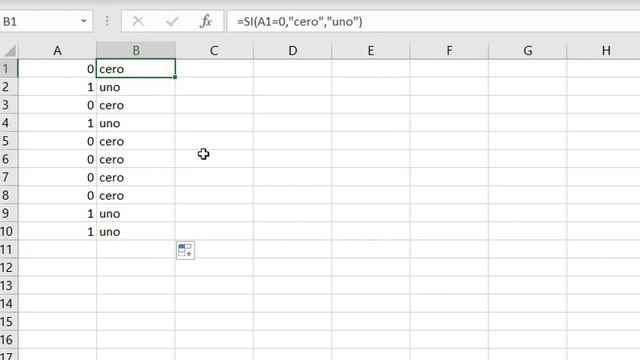This screenshot has height=360, width=640.
Task: Click cell A10 containing 1
Action: pos(57,231)
